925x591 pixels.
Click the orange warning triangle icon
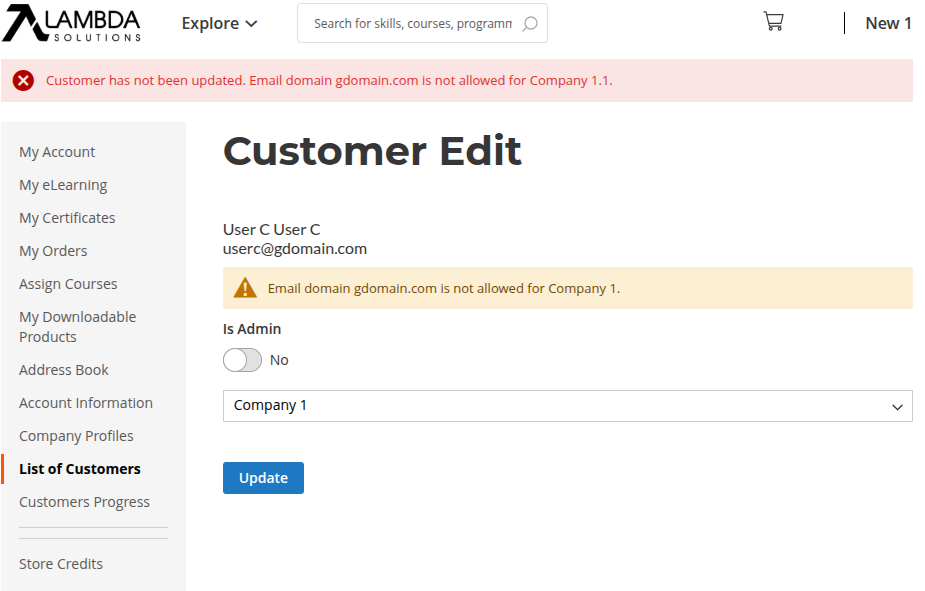tap(245, 288)
